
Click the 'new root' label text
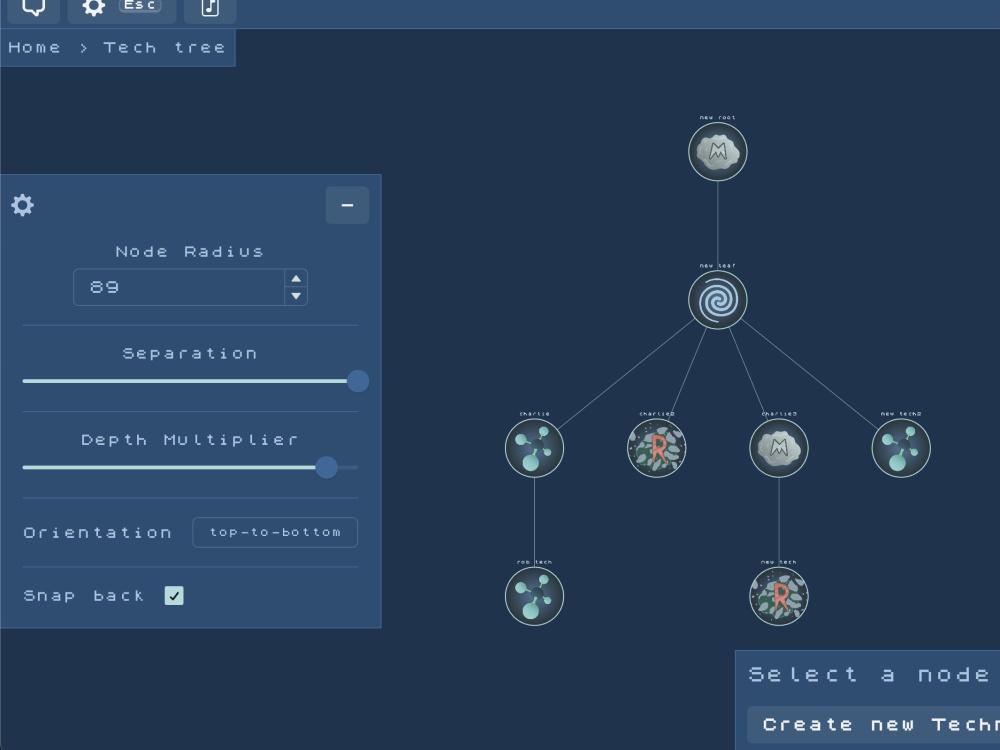click(717, 117)
